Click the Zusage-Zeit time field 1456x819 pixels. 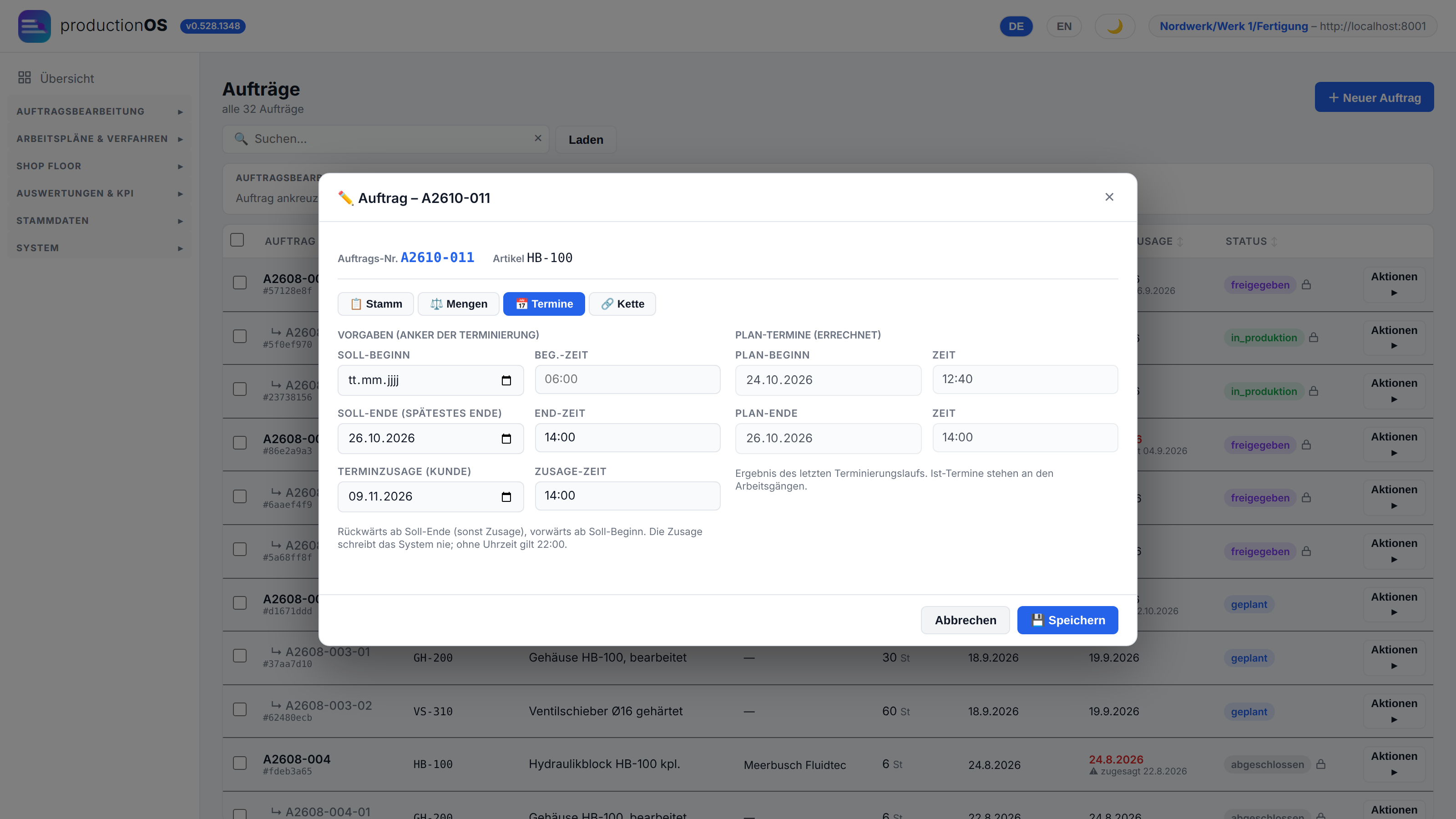pyautogui.click(x=627, y=495)
